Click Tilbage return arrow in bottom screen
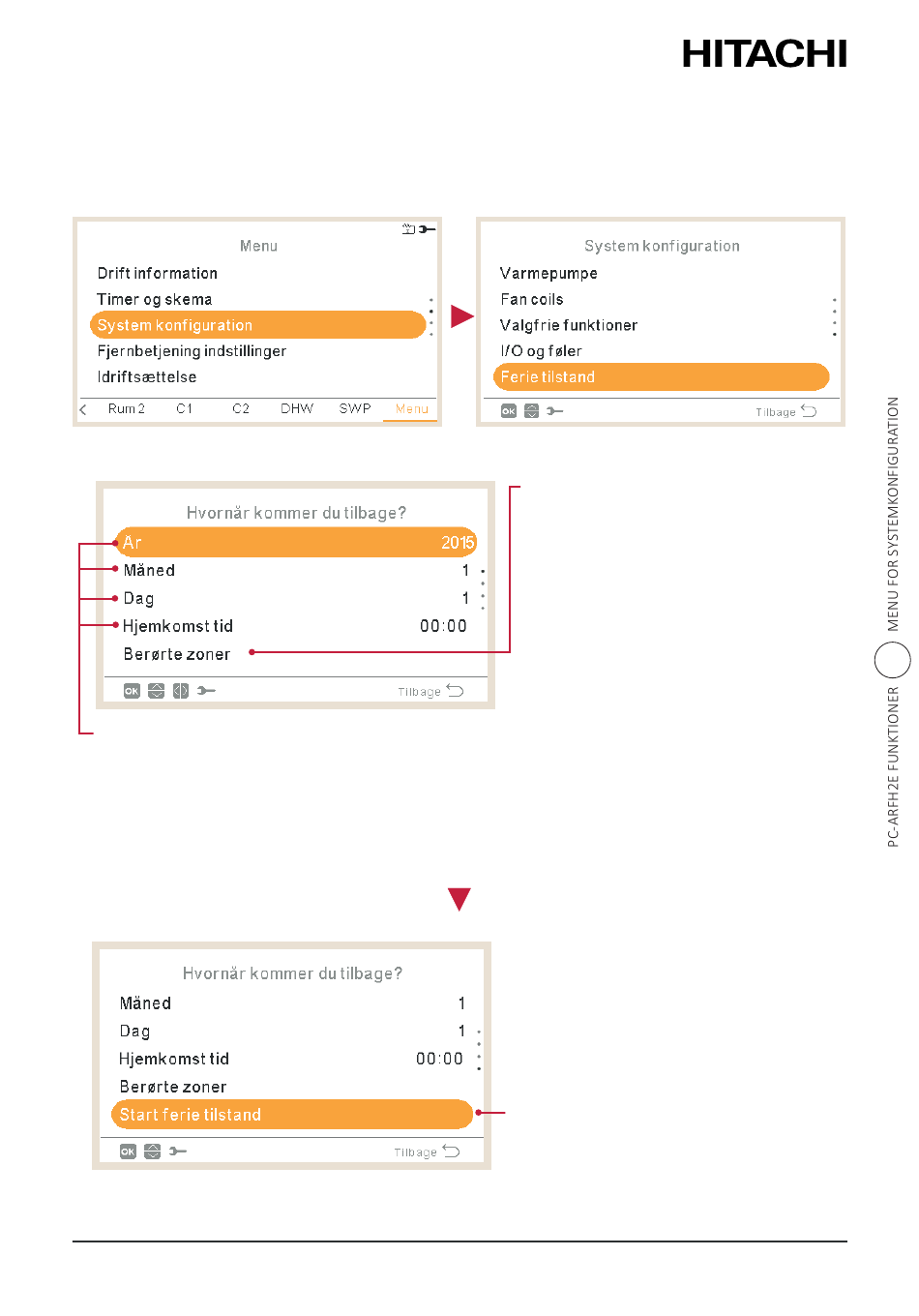 tap(451, 1151)
